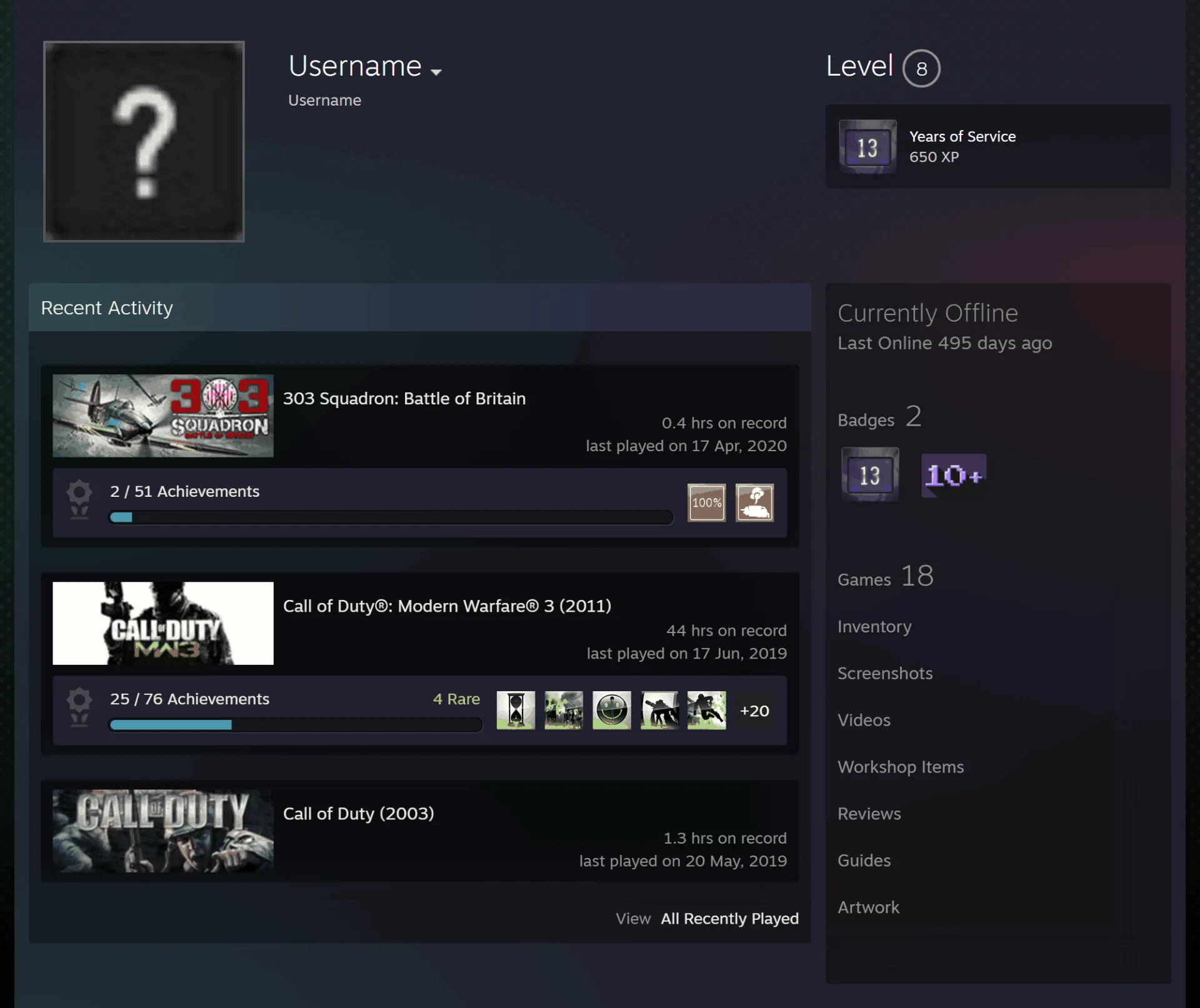Image resolution: width=1200 pixels, height=1008 pixels.
Task: Click the MW3 achievement progress bar
Action: [296, 725]
